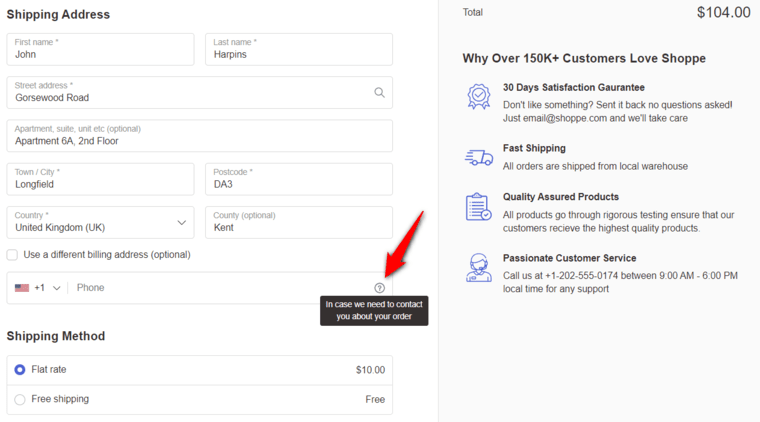The height and width of the screenshot is (422, 760).
Task: Focus the Street address field with Gorsewood Road
Action: pos(200,93)
